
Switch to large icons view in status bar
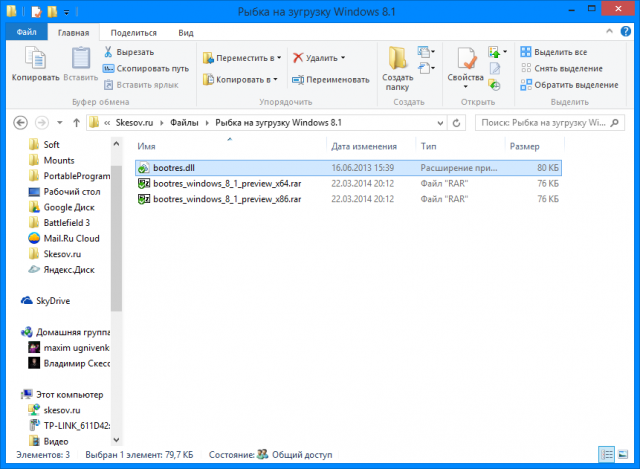point(623,454)
